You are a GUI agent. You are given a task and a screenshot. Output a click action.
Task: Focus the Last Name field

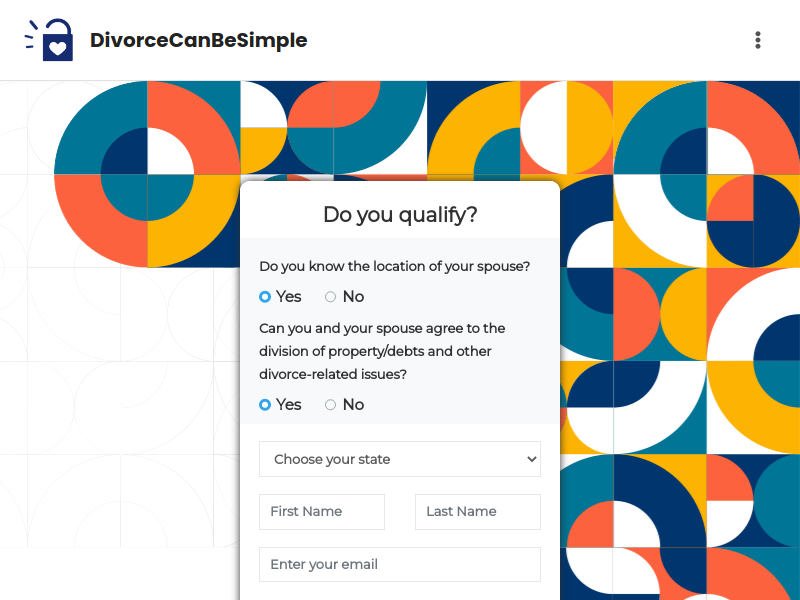point(478,512)
